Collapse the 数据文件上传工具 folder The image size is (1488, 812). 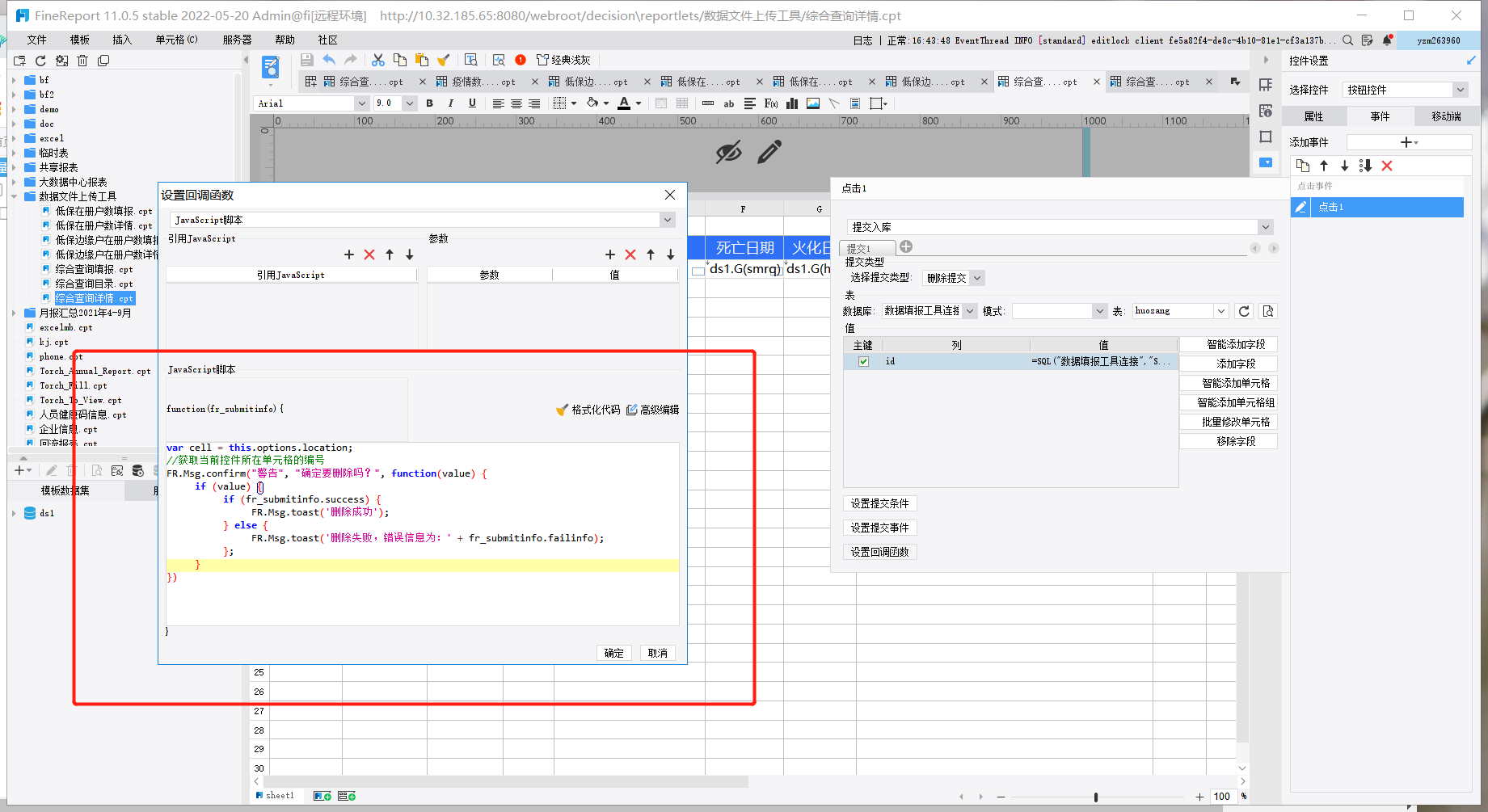(14, 196)
